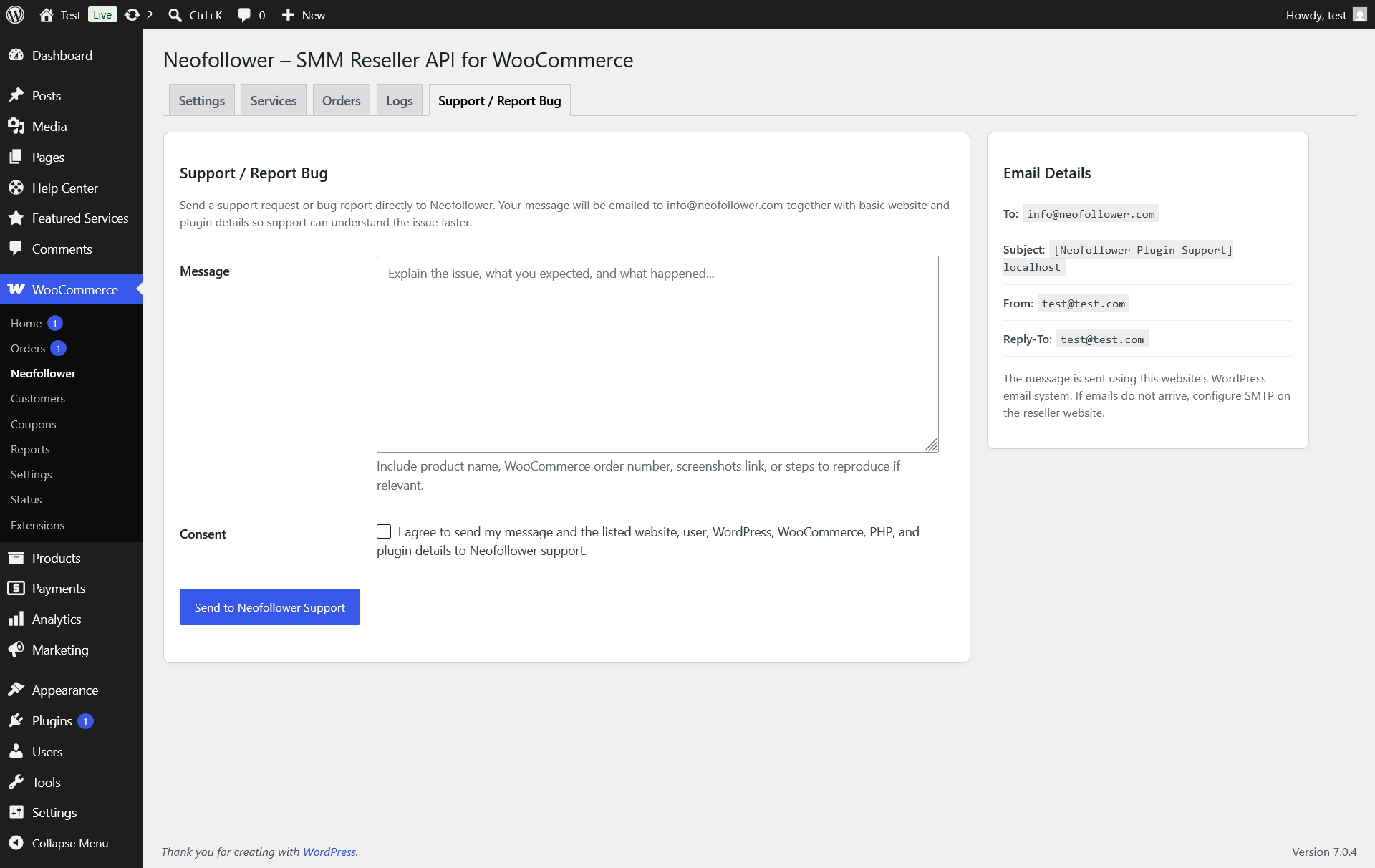
Task: Click the Collapse Menu arrow icon
Action: (x=16, y=843)
